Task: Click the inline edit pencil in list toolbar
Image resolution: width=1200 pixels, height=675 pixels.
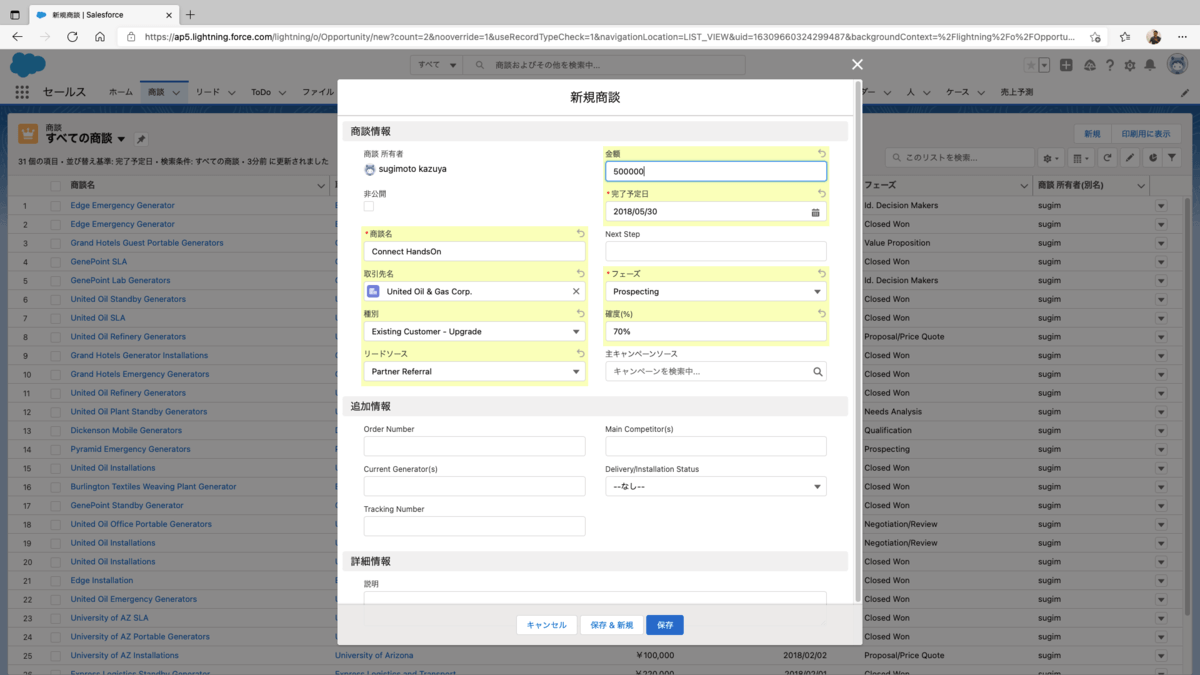Action: [1129, 158]
